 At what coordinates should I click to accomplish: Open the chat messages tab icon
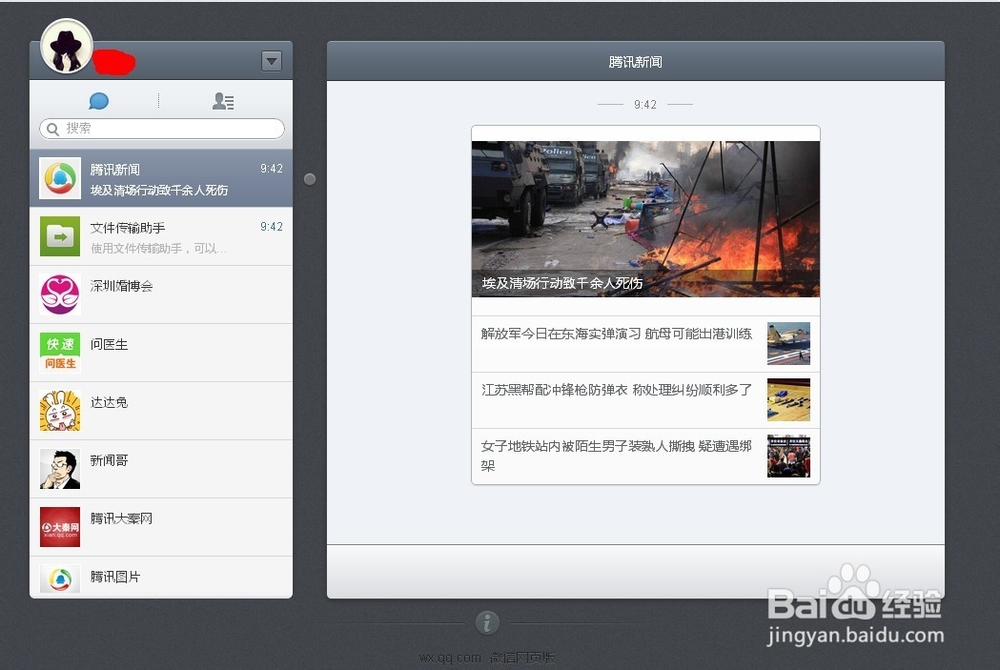98,100
